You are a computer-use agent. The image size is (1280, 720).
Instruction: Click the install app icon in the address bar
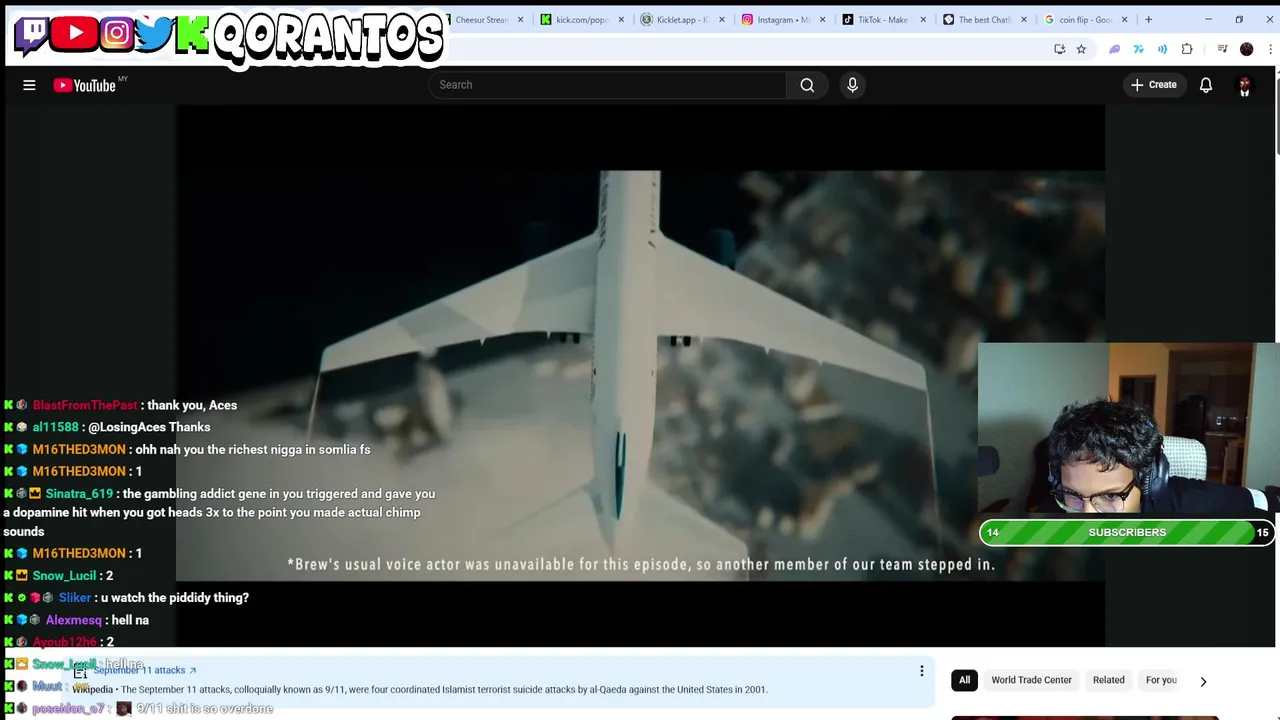[x=1060, y=49]
